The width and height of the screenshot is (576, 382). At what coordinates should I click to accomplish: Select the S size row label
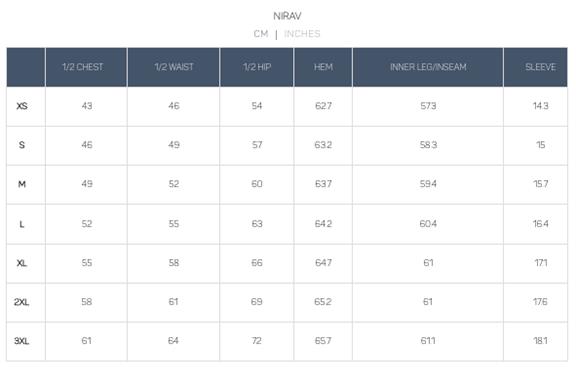22,145
